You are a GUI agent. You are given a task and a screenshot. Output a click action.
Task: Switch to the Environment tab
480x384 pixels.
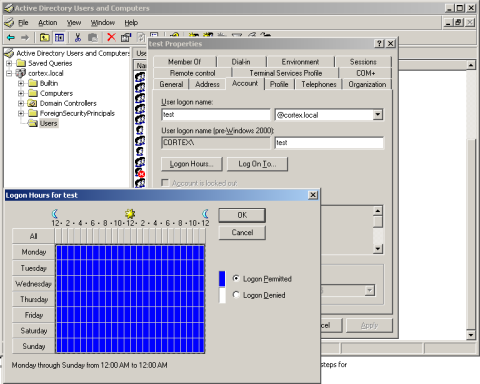(x=300, y=62)
